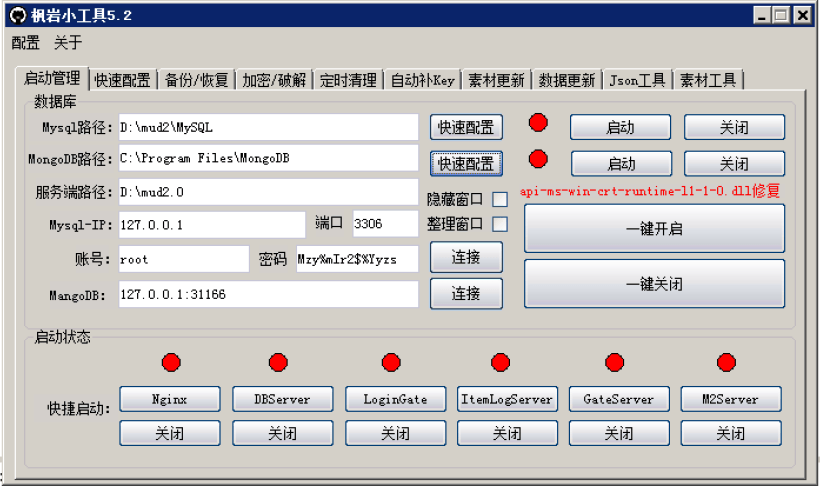820x486 pixels.
Task: Click 关闭 button under GateServer
Action: point(619,433)
